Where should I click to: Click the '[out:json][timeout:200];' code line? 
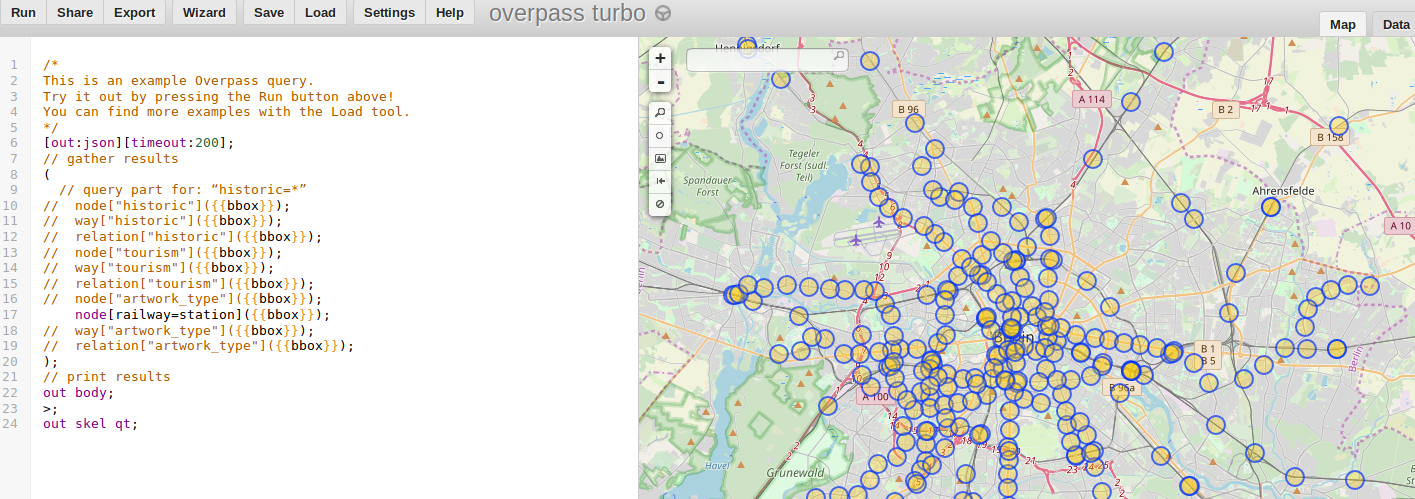[x=138, y=143]
